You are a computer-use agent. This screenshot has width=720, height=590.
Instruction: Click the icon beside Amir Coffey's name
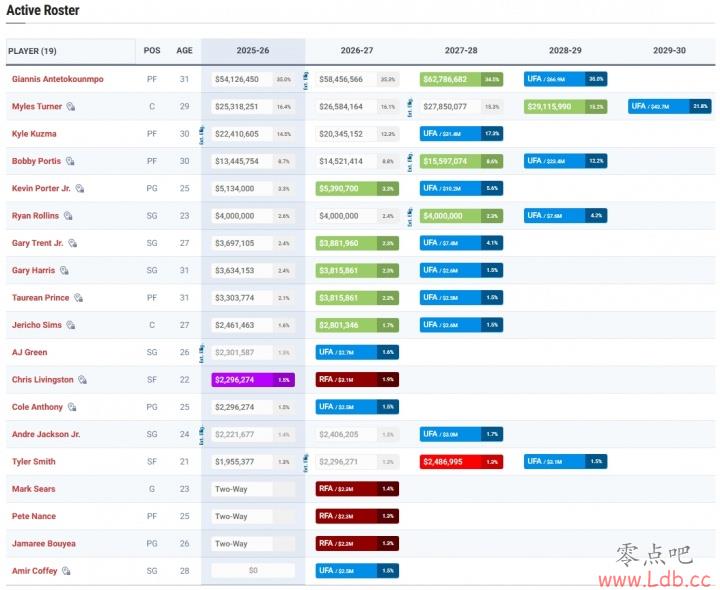pos(66,571)
